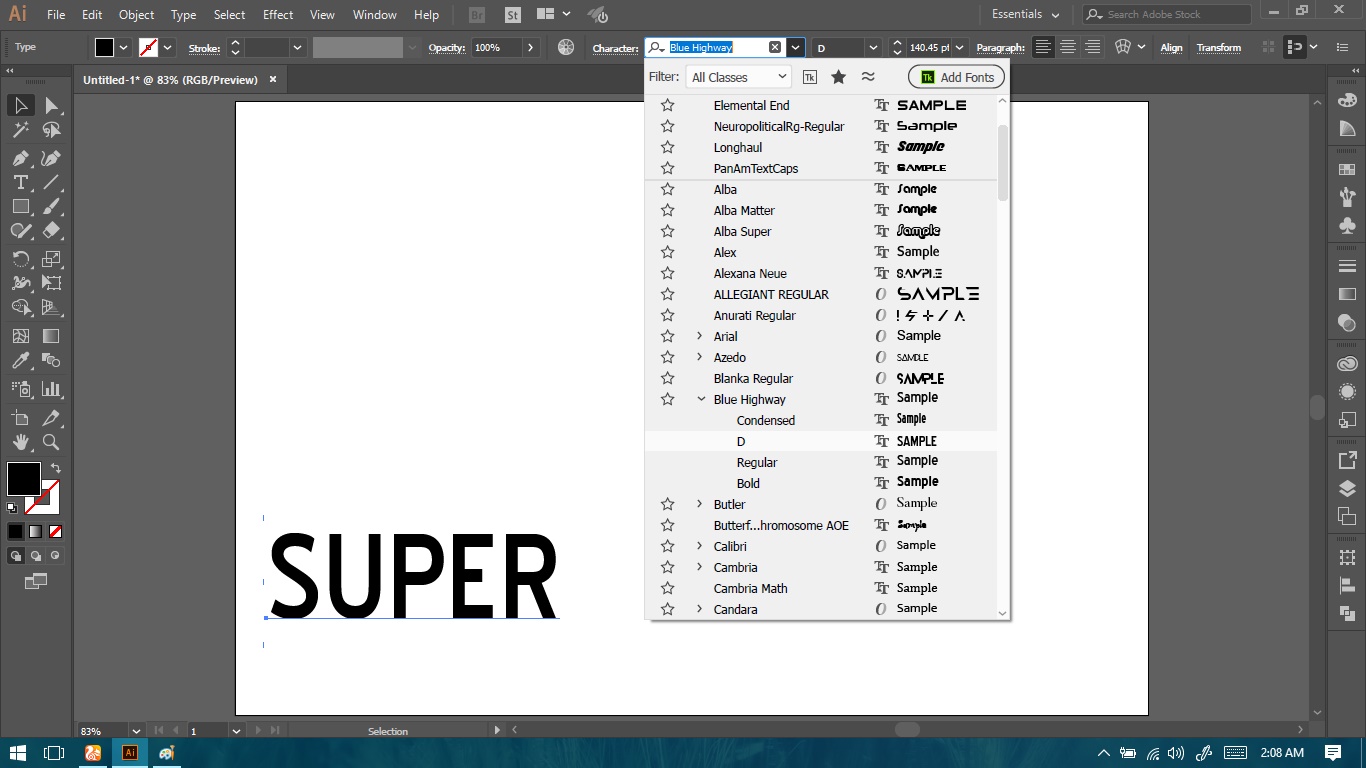Screen dimensions: 1366x768
Task: Click the None color button below swatches
Action: tap(55, 531)
